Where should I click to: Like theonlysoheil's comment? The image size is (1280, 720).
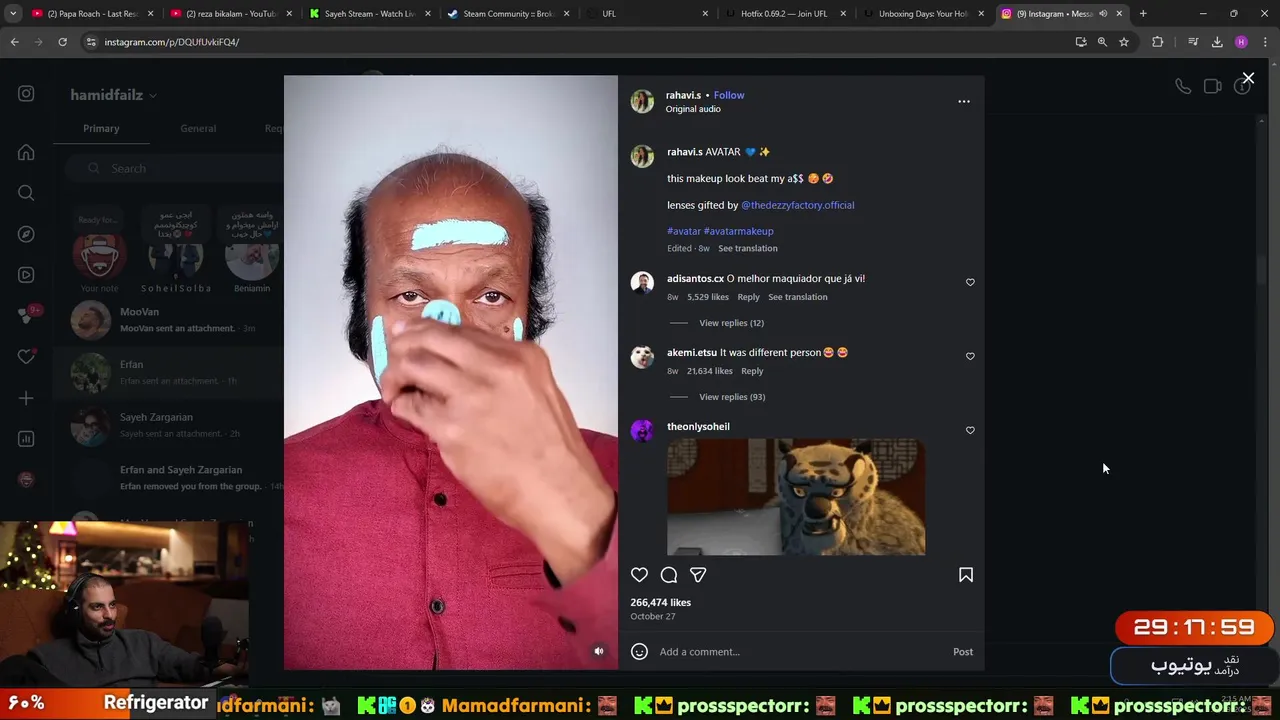970,430
